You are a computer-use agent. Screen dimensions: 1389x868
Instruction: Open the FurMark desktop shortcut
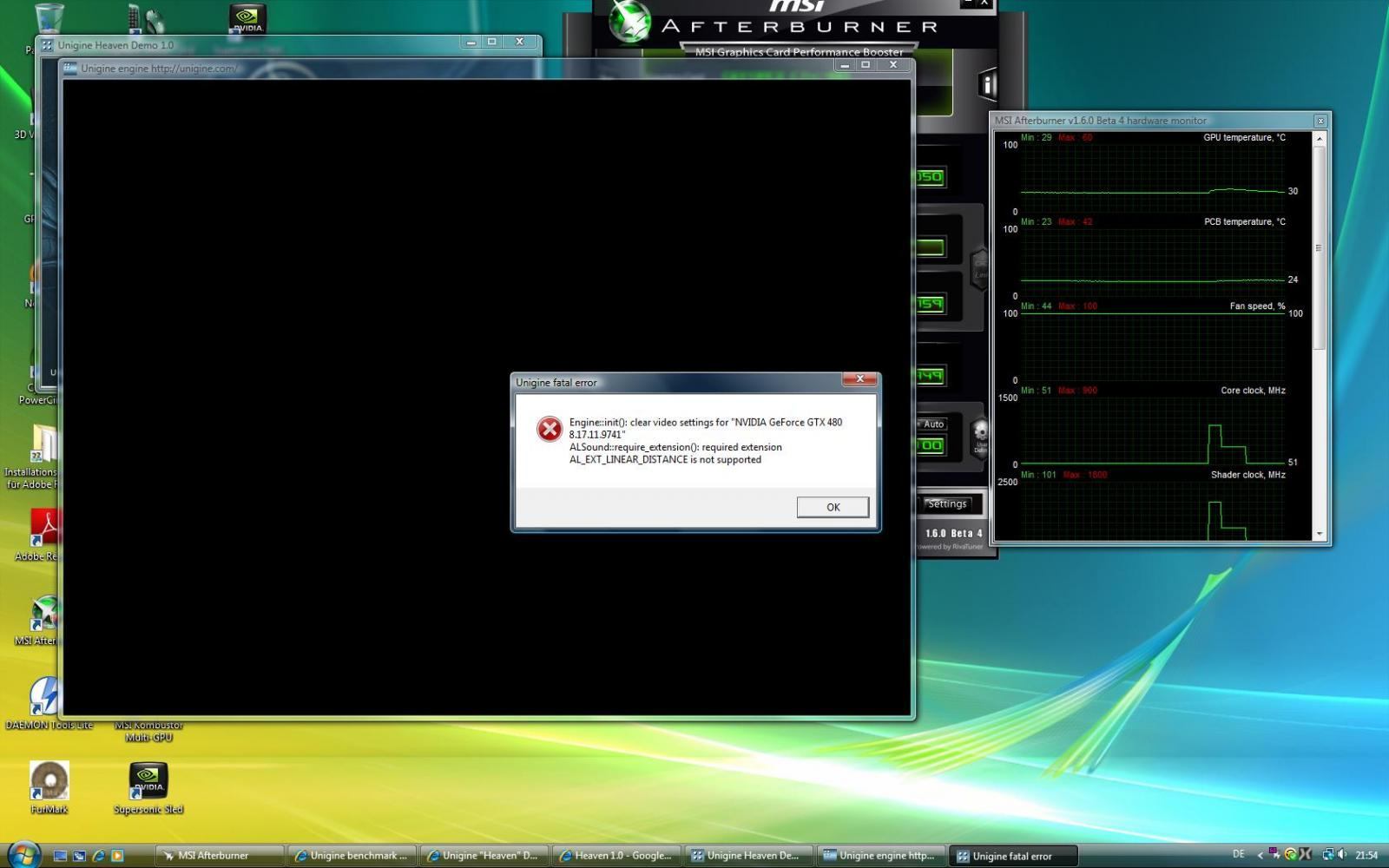(49, 788)
